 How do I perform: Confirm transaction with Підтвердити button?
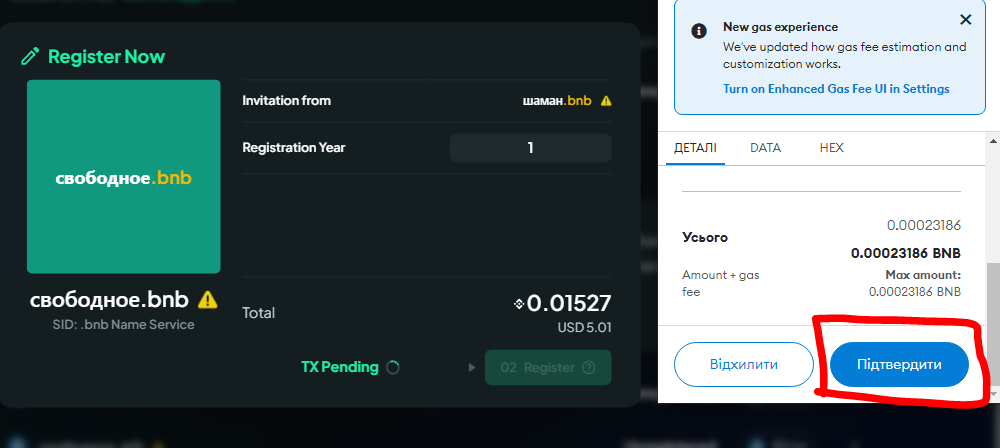899,364
